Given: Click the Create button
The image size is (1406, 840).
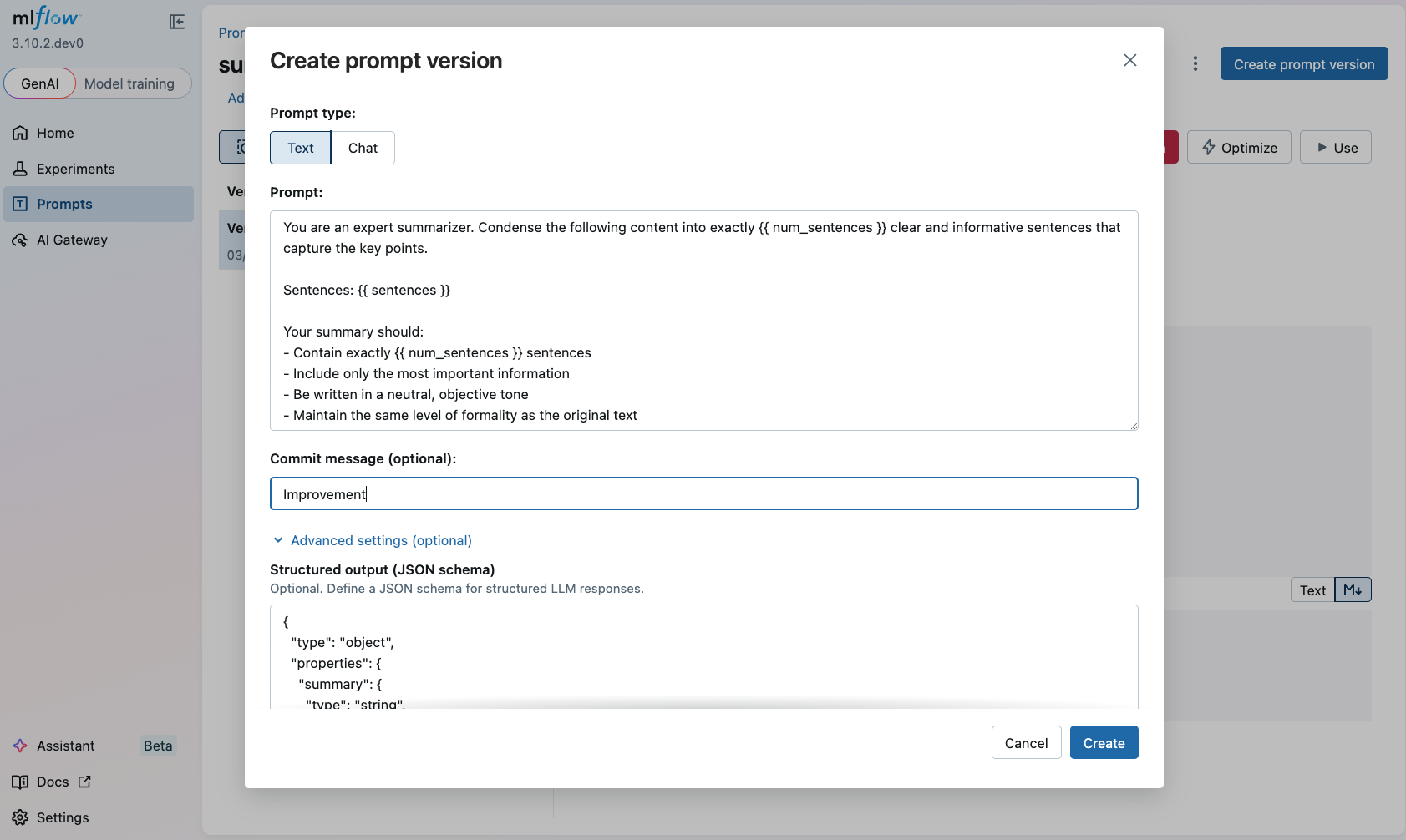Looking at the screenshot, I should pos(1104,742).
